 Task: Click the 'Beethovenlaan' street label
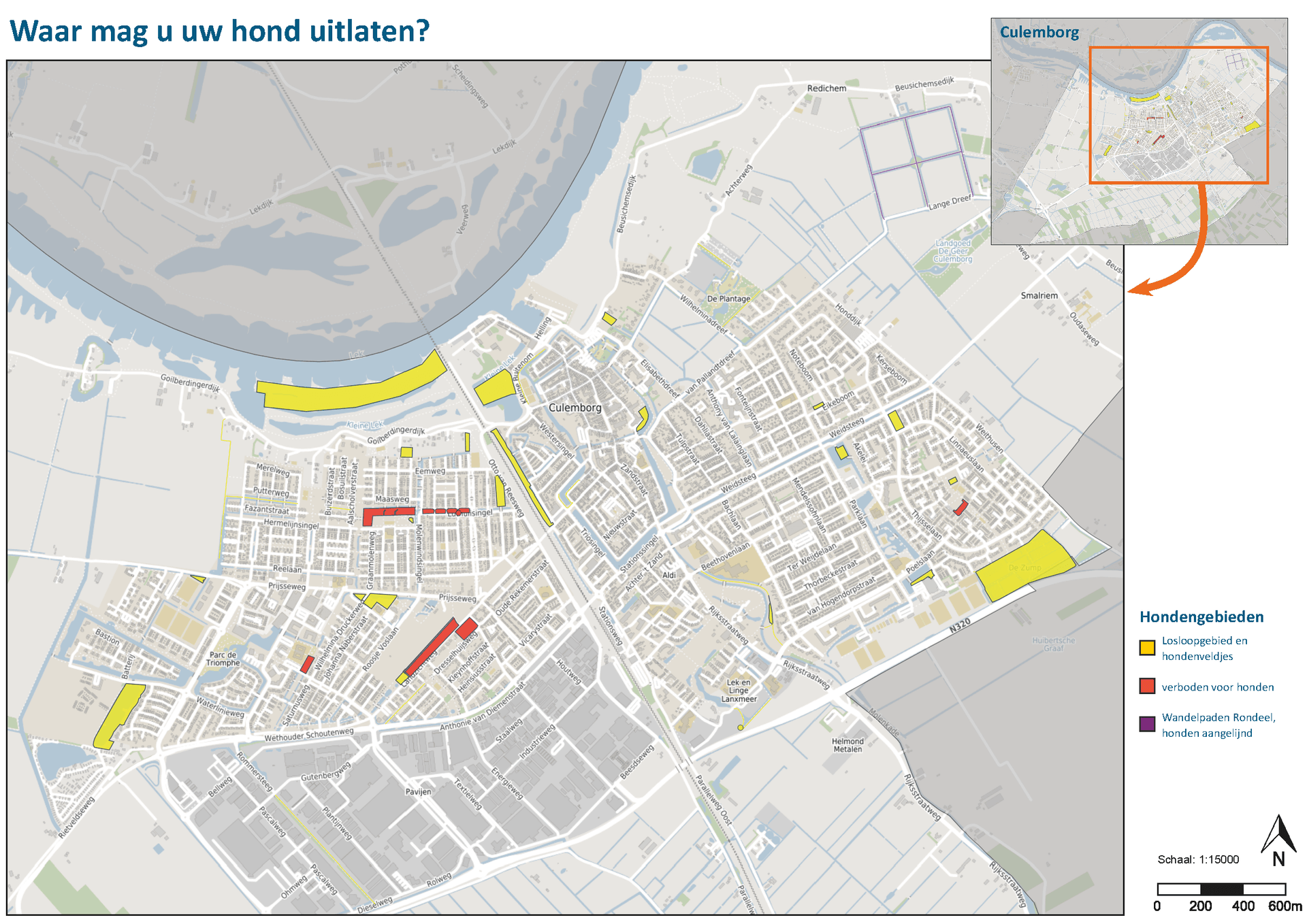coord(725,556)
